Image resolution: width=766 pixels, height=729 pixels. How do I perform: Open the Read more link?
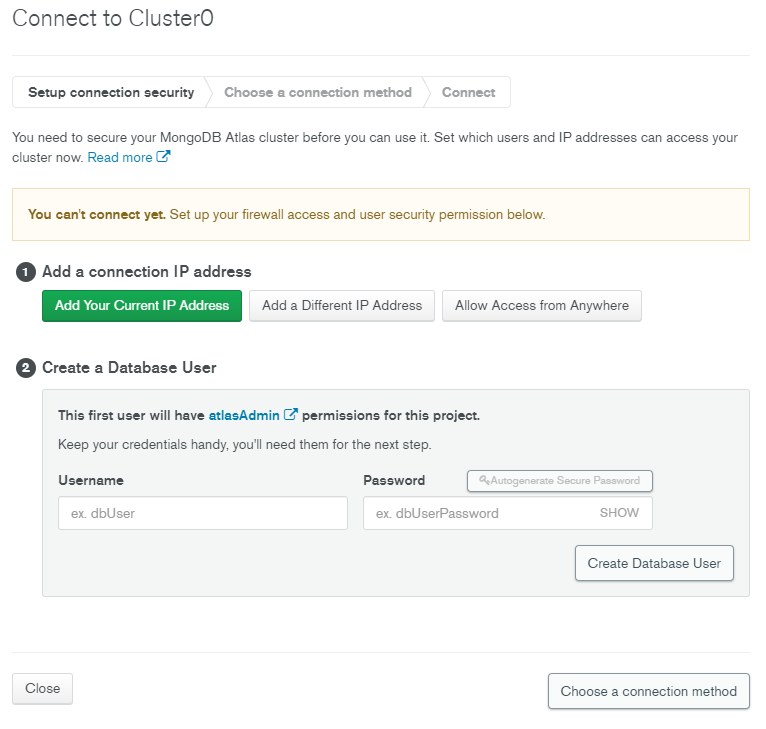click(x=120, y=157)
